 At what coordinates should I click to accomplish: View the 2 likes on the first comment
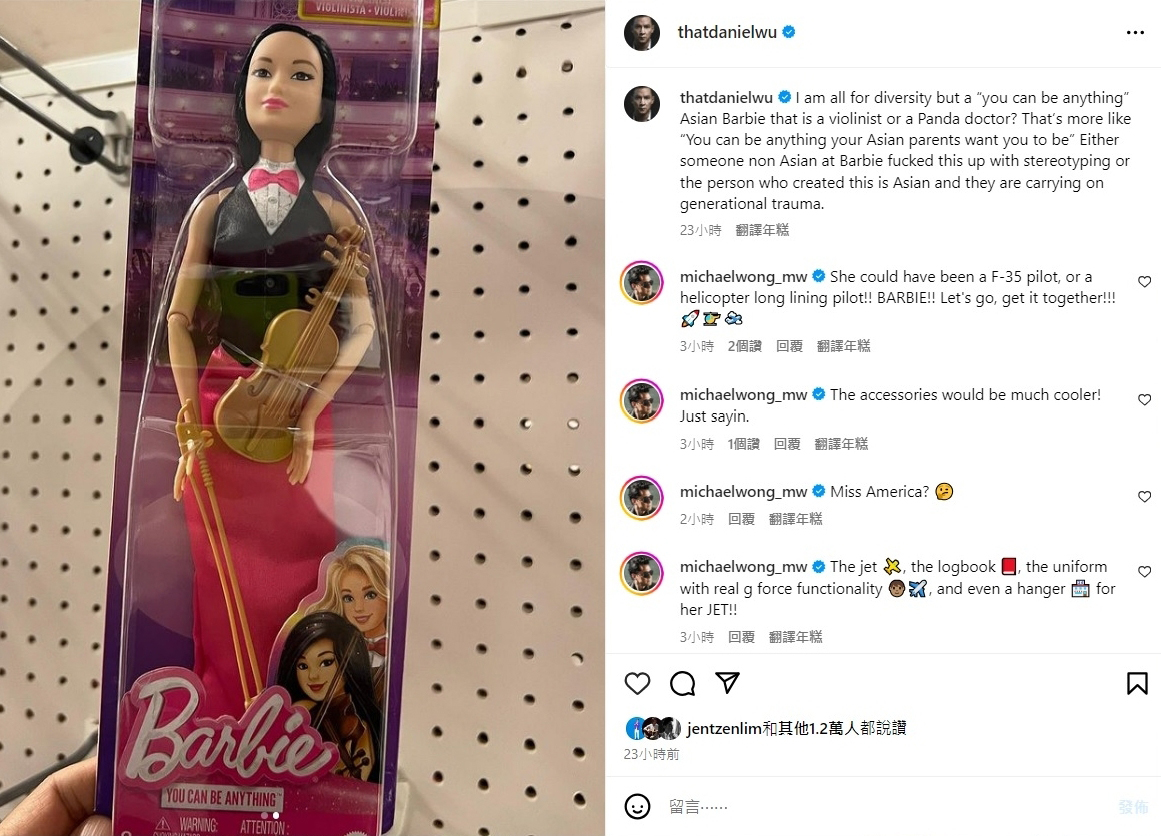coord(744,346)
